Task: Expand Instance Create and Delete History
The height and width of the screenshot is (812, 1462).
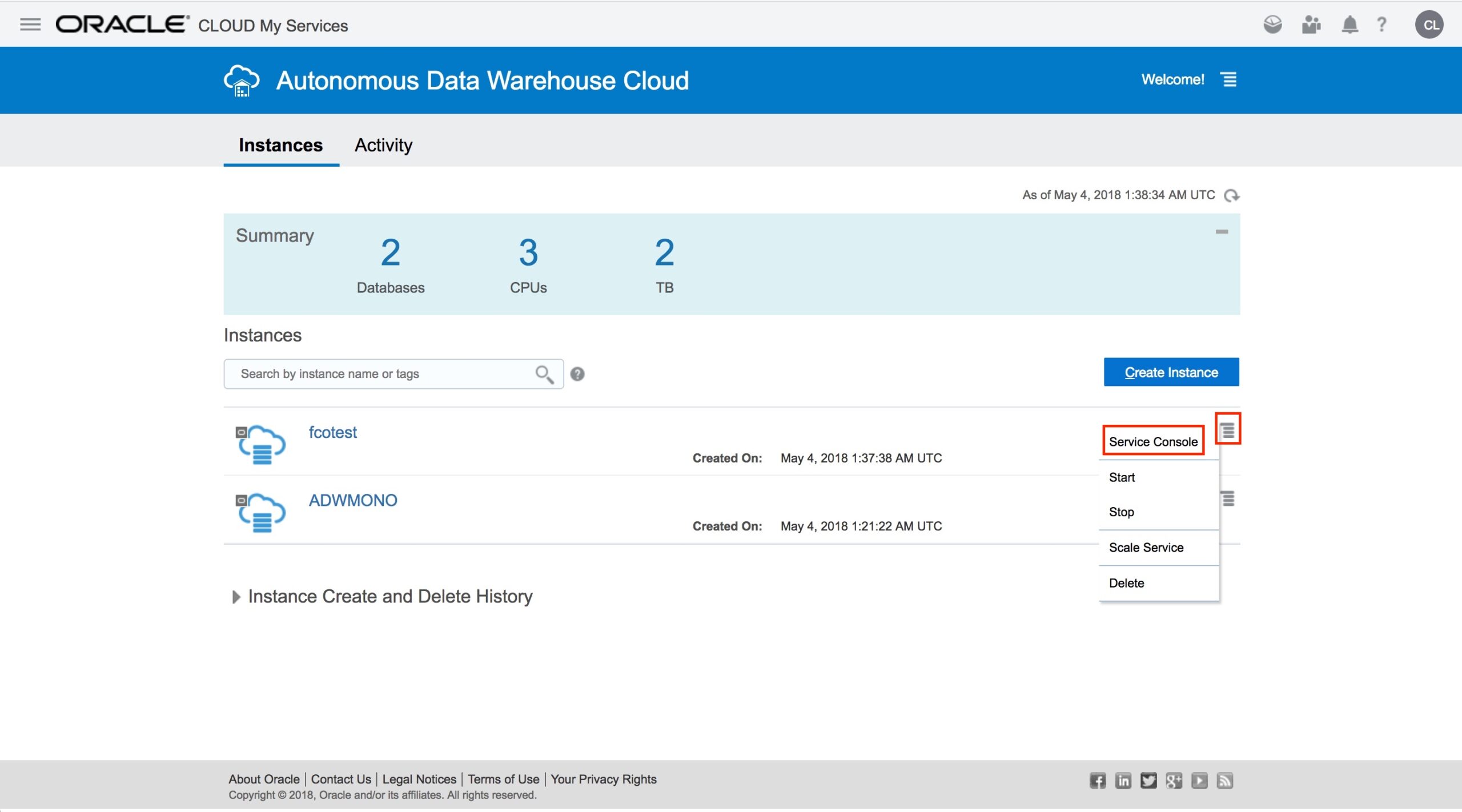Action: coord(236,597)
